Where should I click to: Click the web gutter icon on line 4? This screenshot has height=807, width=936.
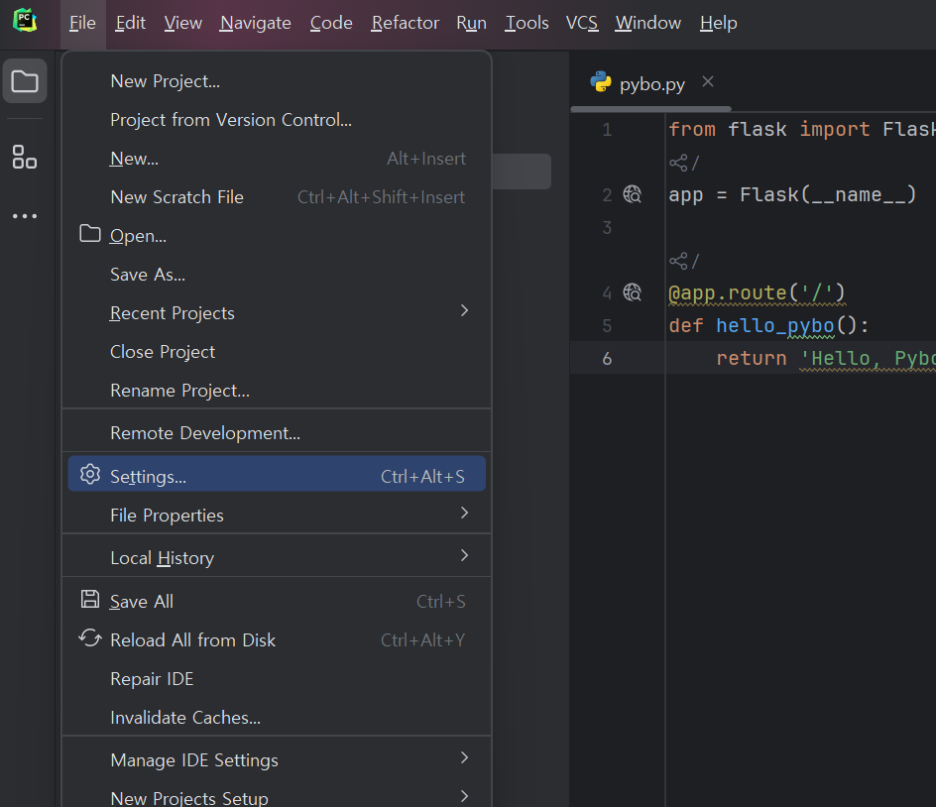632,292
